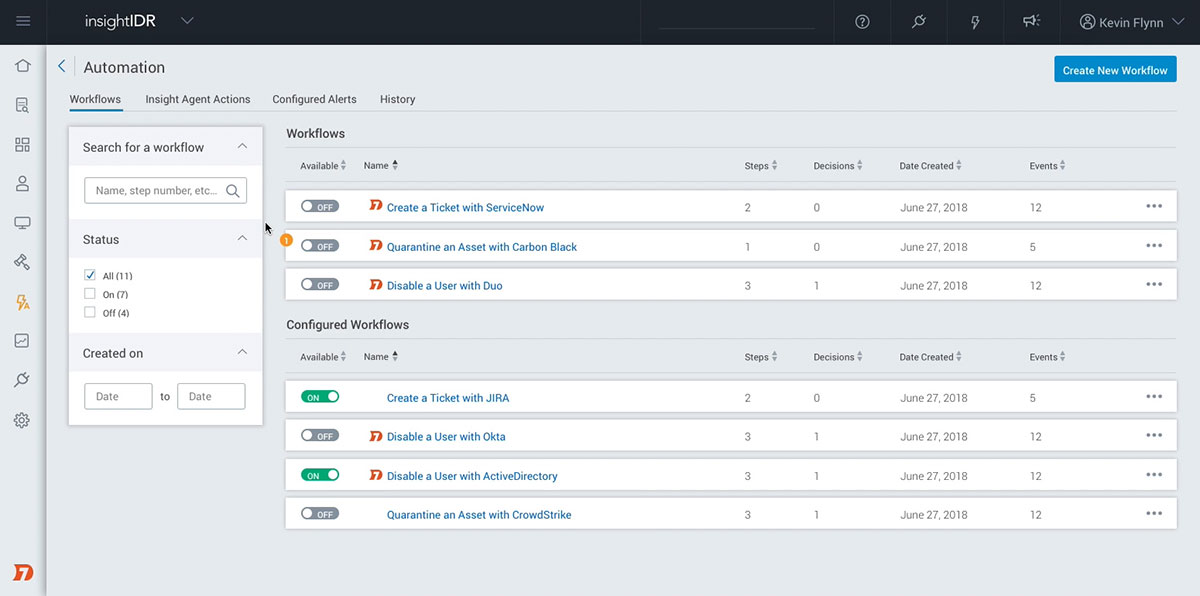Sort Workflows table by Available column
Viewport: 1200px width, 596px height.
pos(323,166)
